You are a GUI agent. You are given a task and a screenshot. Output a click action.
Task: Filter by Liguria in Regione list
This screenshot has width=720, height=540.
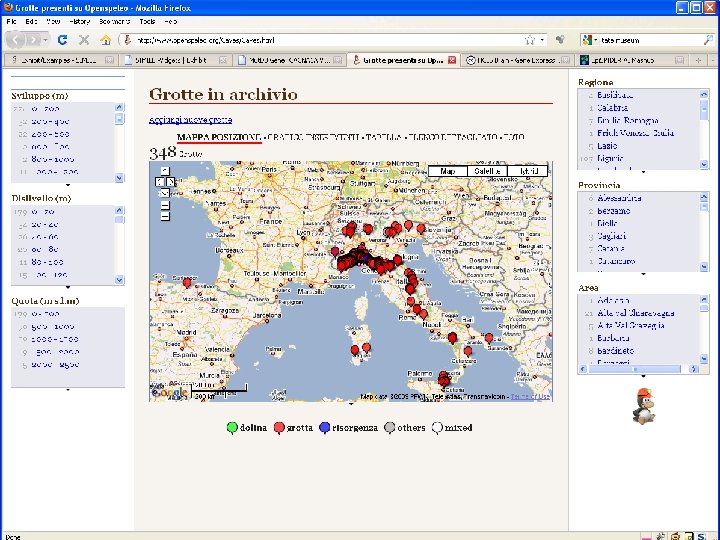[x=610, y=158]
